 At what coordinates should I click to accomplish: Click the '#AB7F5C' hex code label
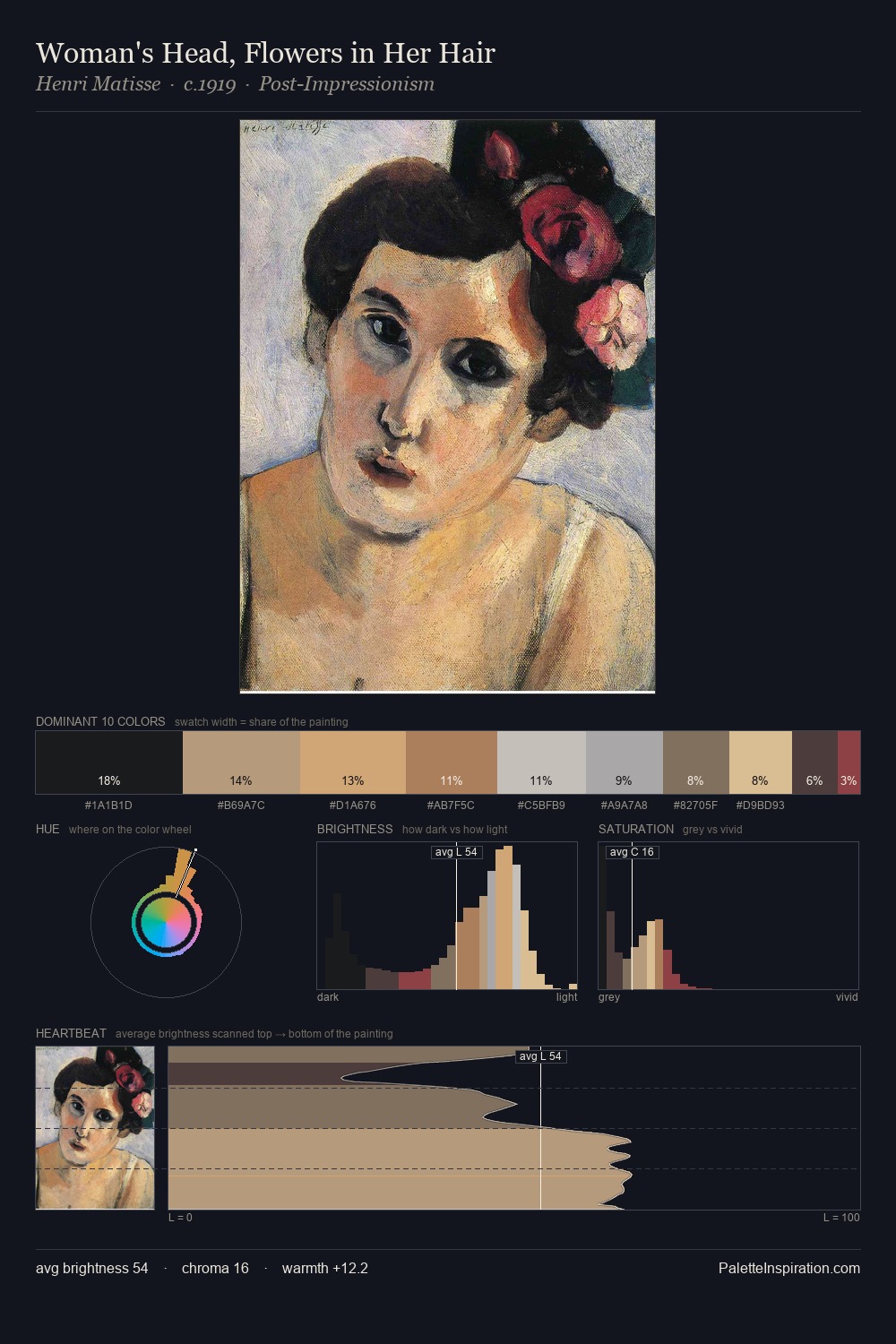coord(451,806)
